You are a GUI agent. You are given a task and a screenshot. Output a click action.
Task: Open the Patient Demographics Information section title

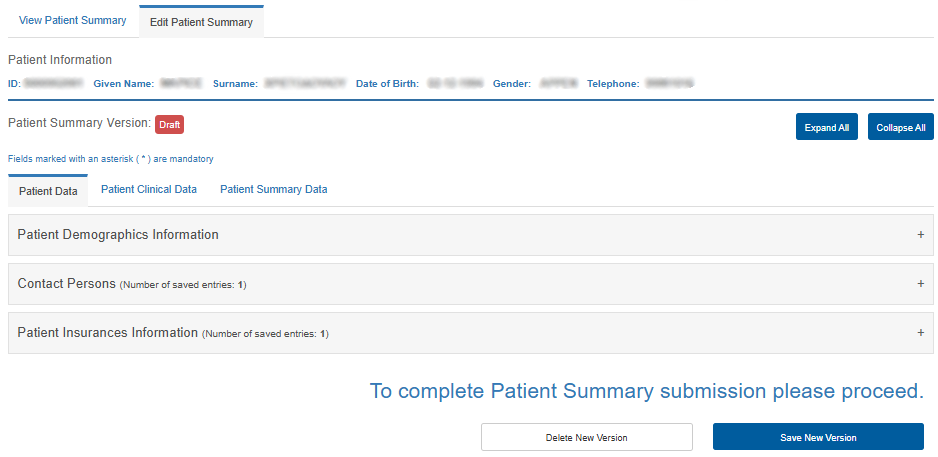tap(118, 235)
